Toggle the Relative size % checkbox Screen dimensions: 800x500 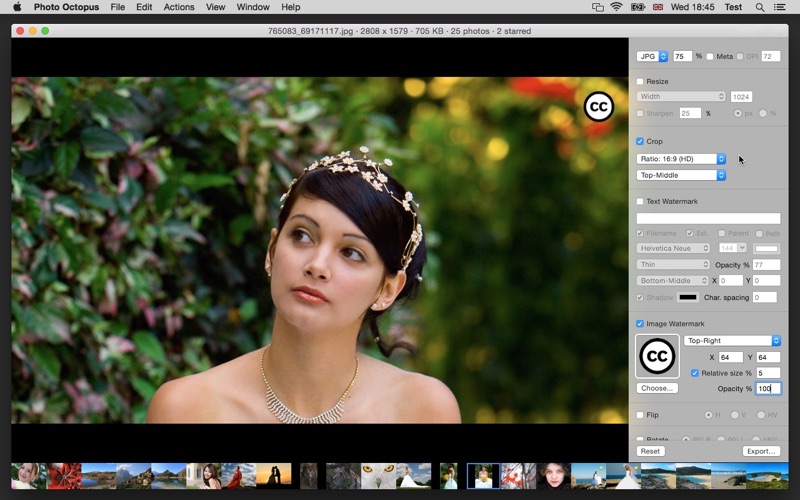[x=695, y=373]
